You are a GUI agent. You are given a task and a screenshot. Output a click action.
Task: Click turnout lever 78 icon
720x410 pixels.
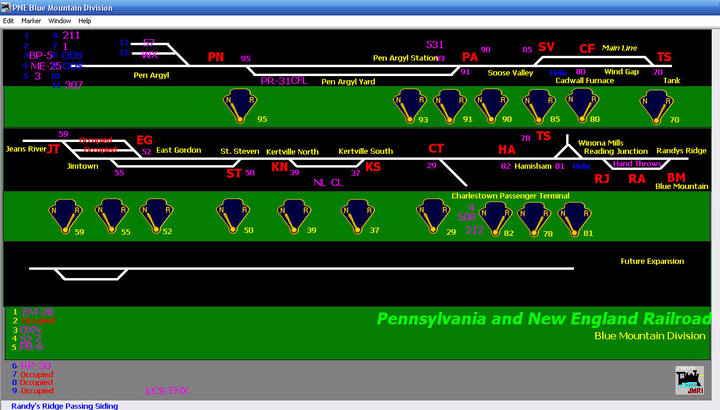(x=534, y=219)
